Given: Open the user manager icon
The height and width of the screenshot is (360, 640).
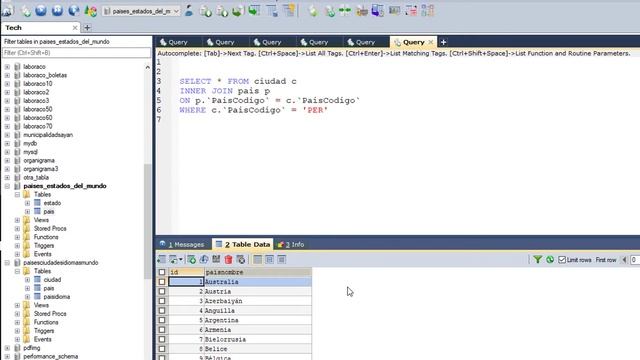Looking at the screenshot, I should point(189,11).
